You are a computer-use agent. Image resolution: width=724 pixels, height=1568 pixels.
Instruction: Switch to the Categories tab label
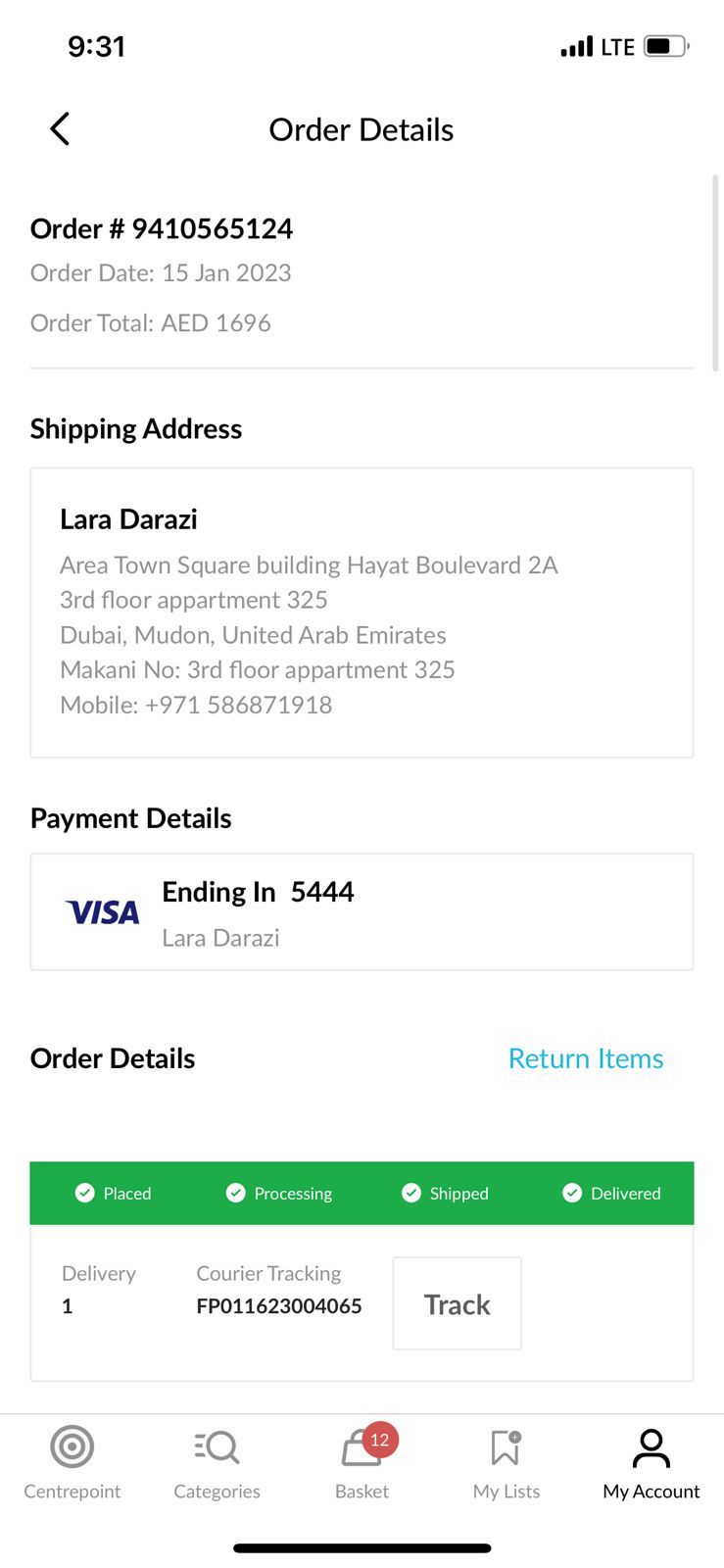(217, 1492)
